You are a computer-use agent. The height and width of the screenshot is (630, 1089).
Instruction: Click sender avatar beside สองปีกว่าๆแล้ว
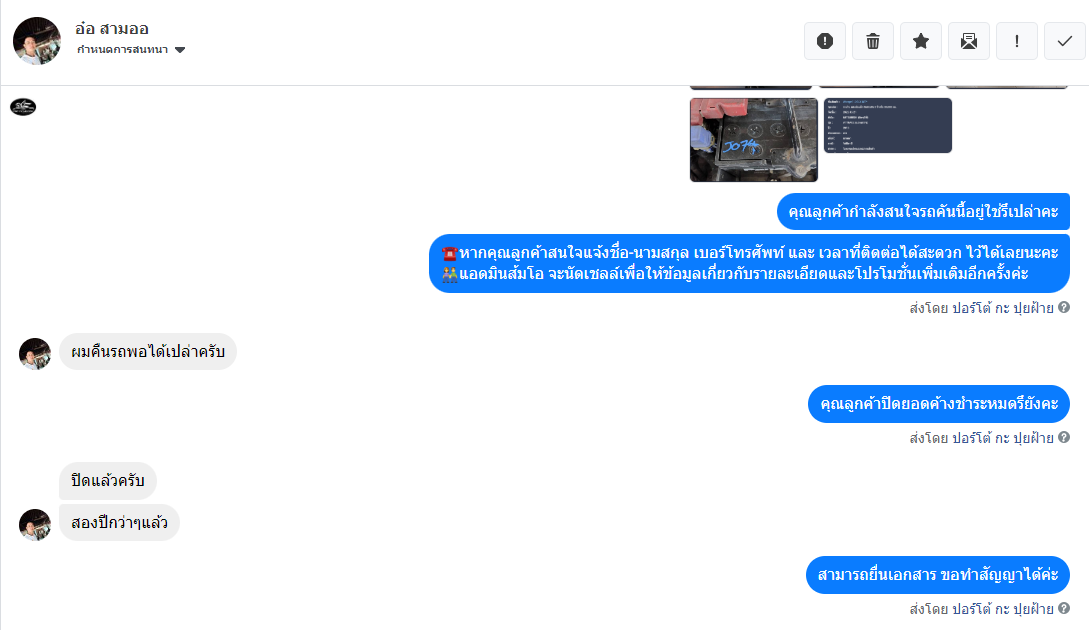click(x=35, y=524)
